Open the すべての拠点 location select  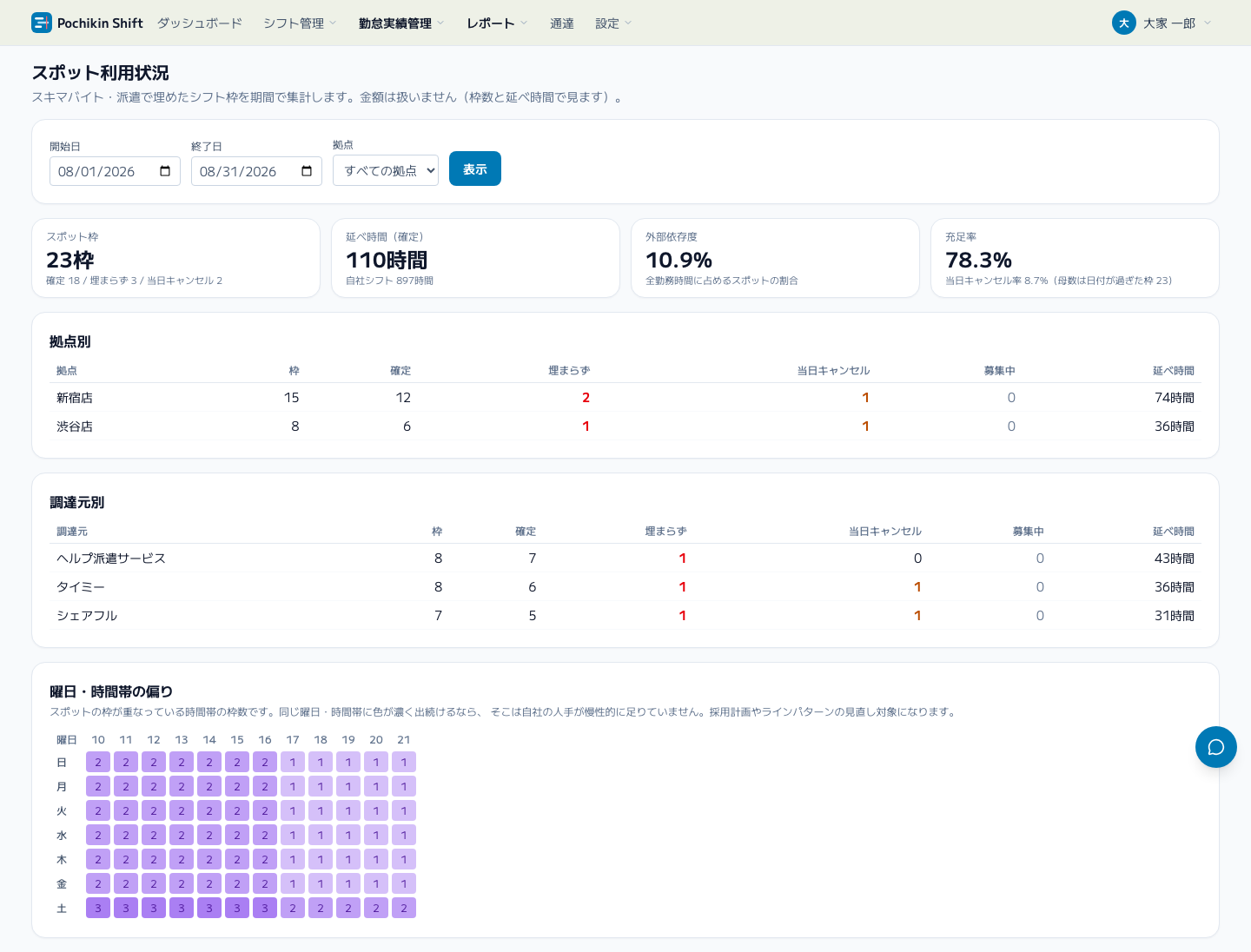386,170
